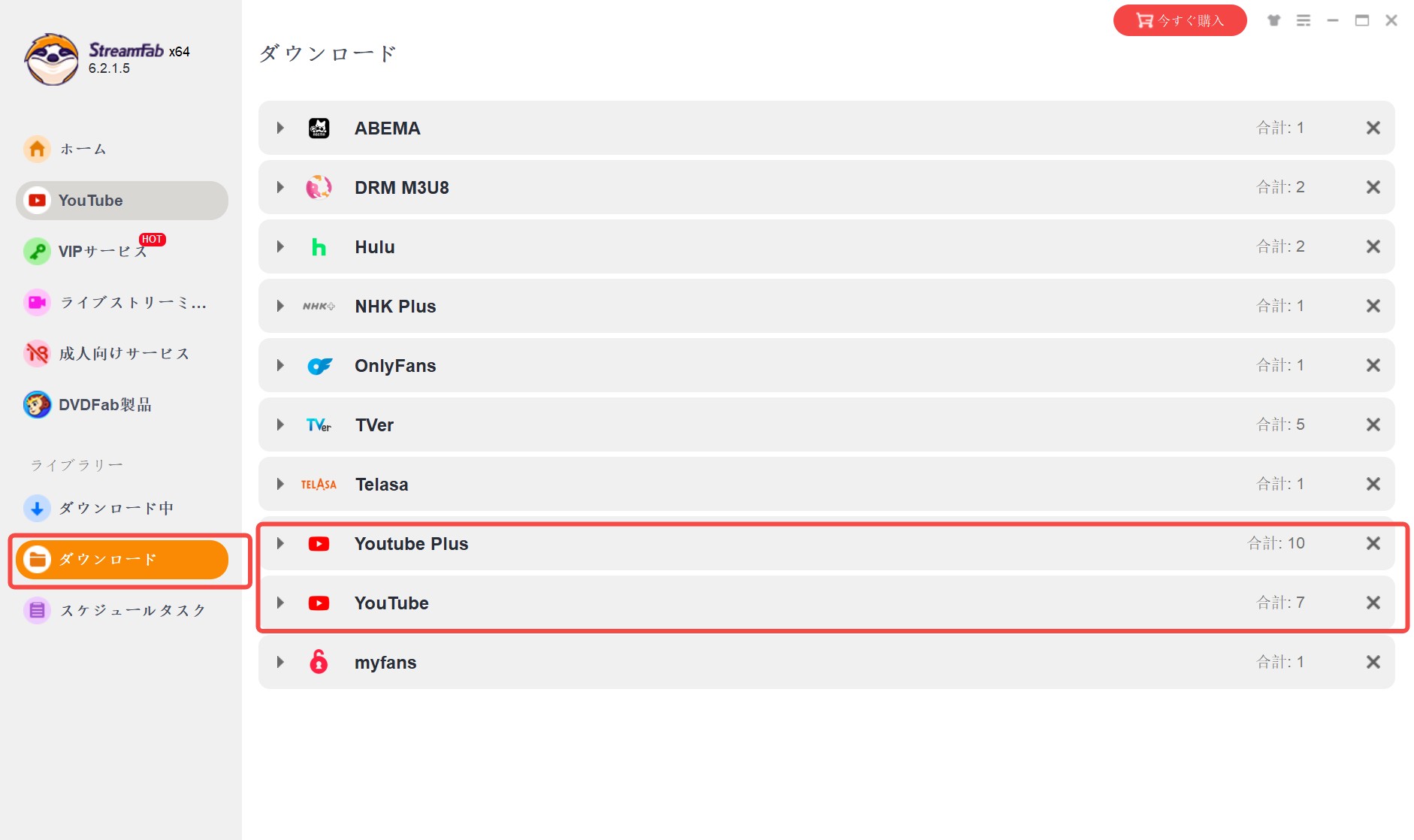Click the 合計: 7 count text
This screenshot has height=840, width=1414.
point(1280,603)
